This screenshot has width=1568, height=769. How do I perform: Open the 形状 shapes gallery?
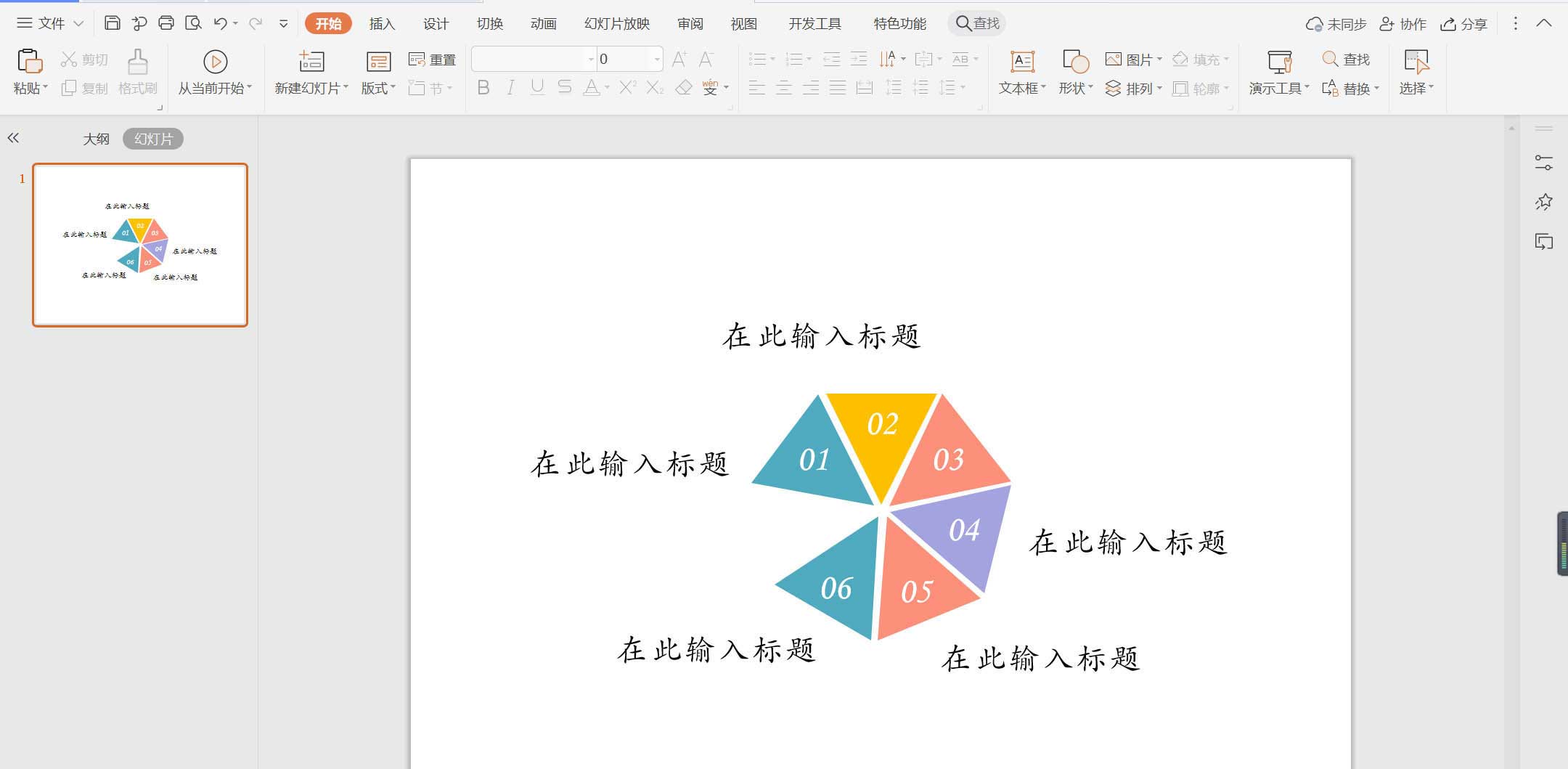[x=1075, y=73]
